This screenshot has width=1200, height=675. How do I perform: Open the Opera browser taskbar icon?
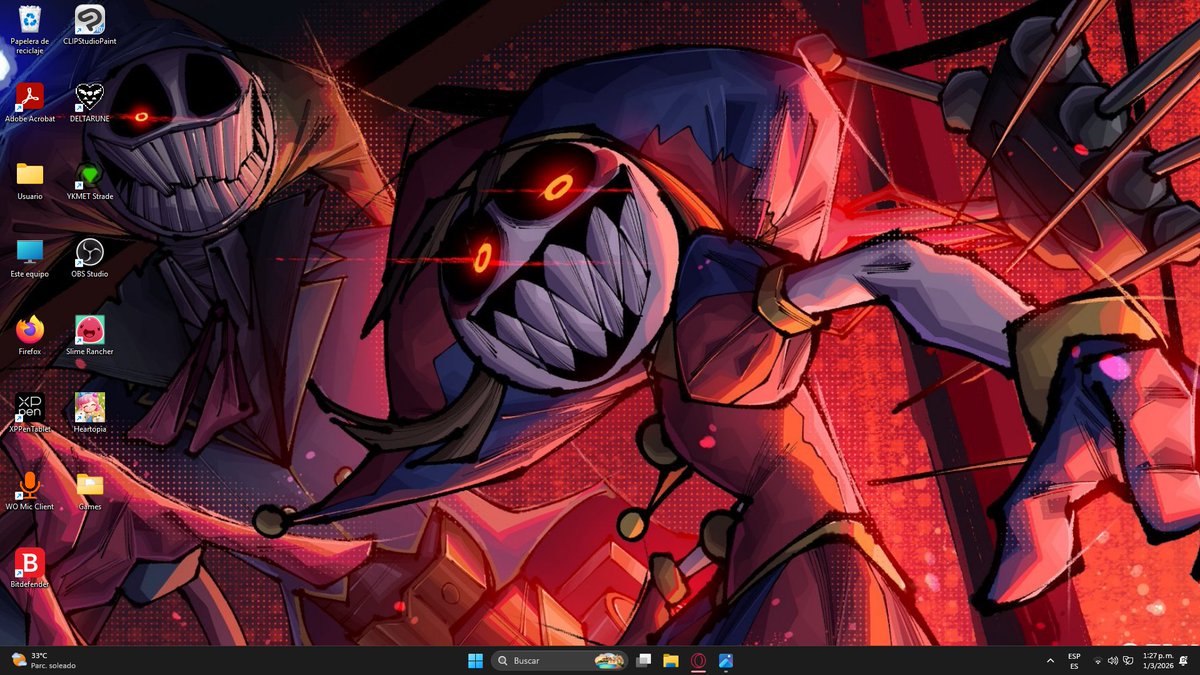(x=698, y=660)
